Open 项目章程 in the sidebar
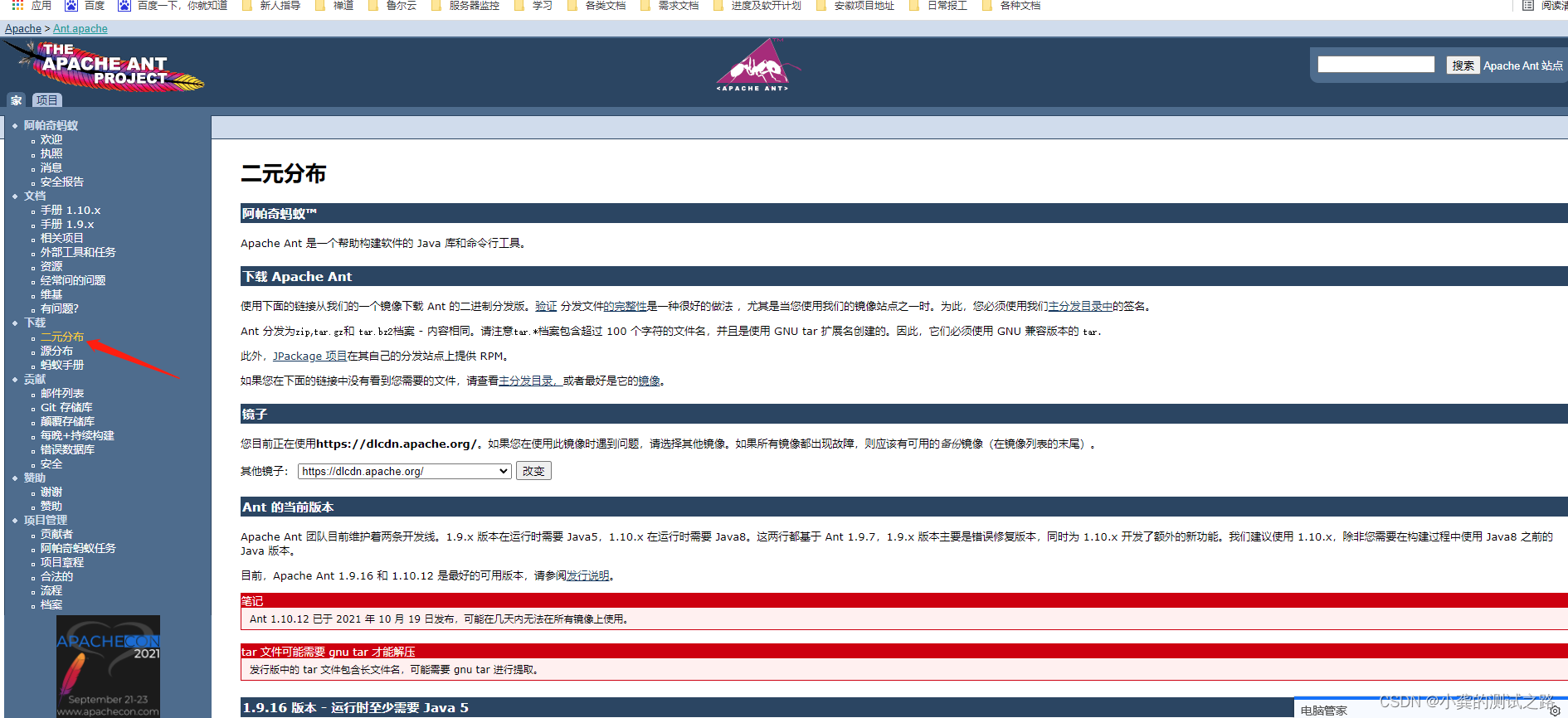This screenshot has height=718, width=1568. coord(62,562)
